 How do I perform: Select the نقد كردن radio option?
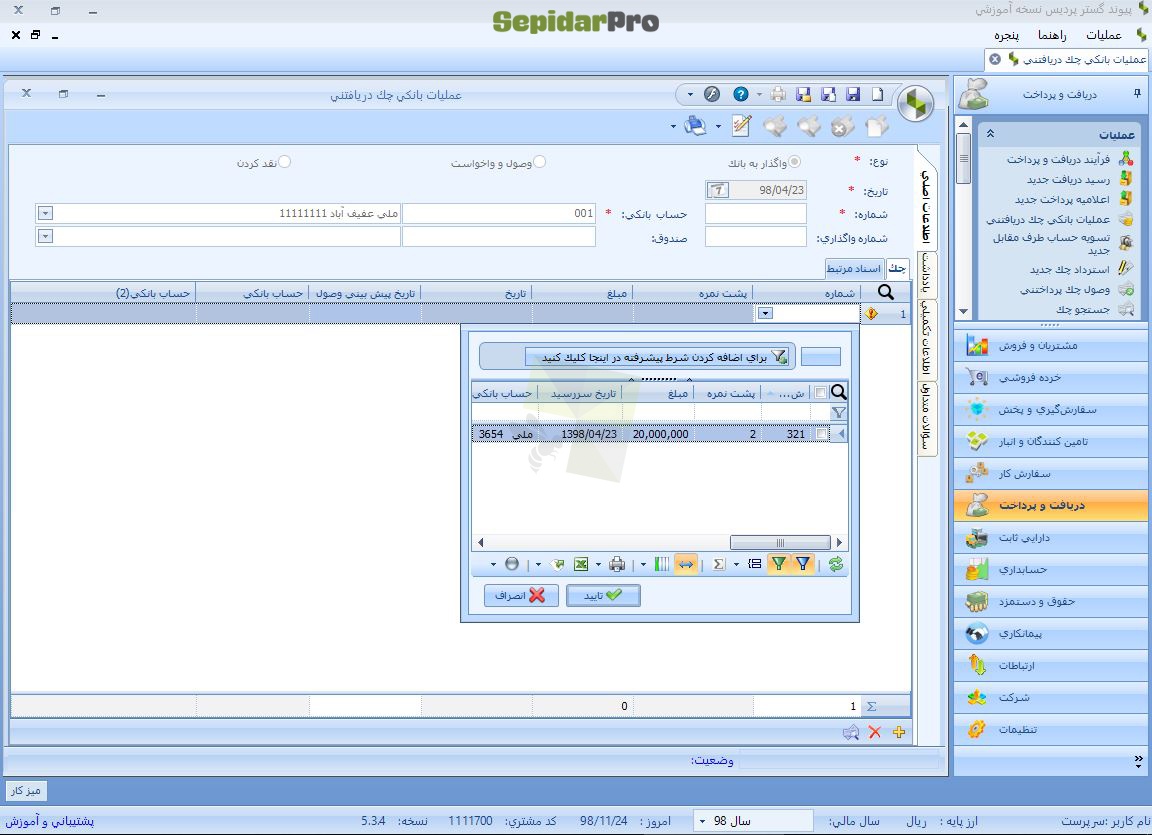[x=284, y=162]
